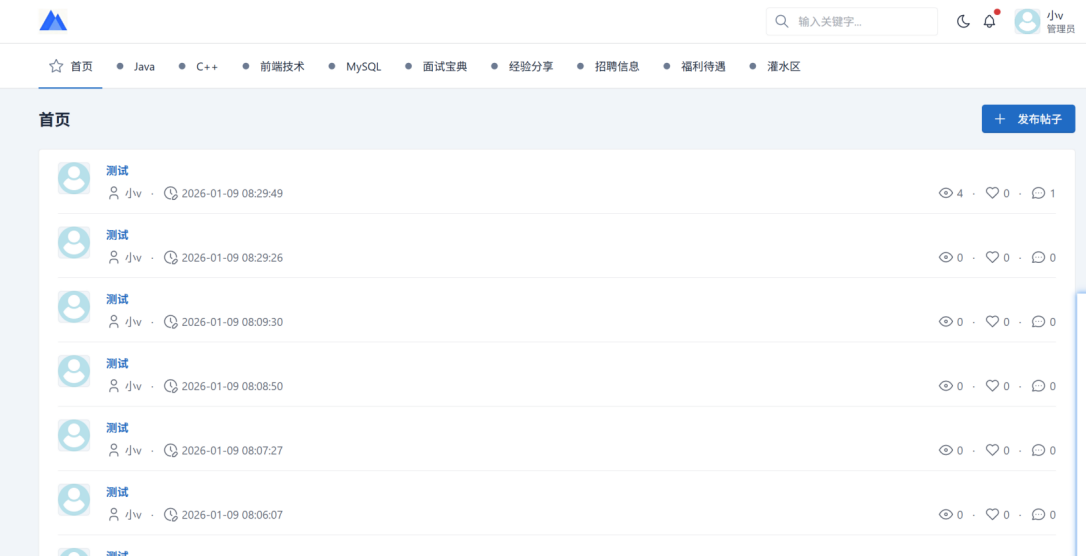Open the 测试 post dated 08:07:27
1087x556 pixels.
117,428
